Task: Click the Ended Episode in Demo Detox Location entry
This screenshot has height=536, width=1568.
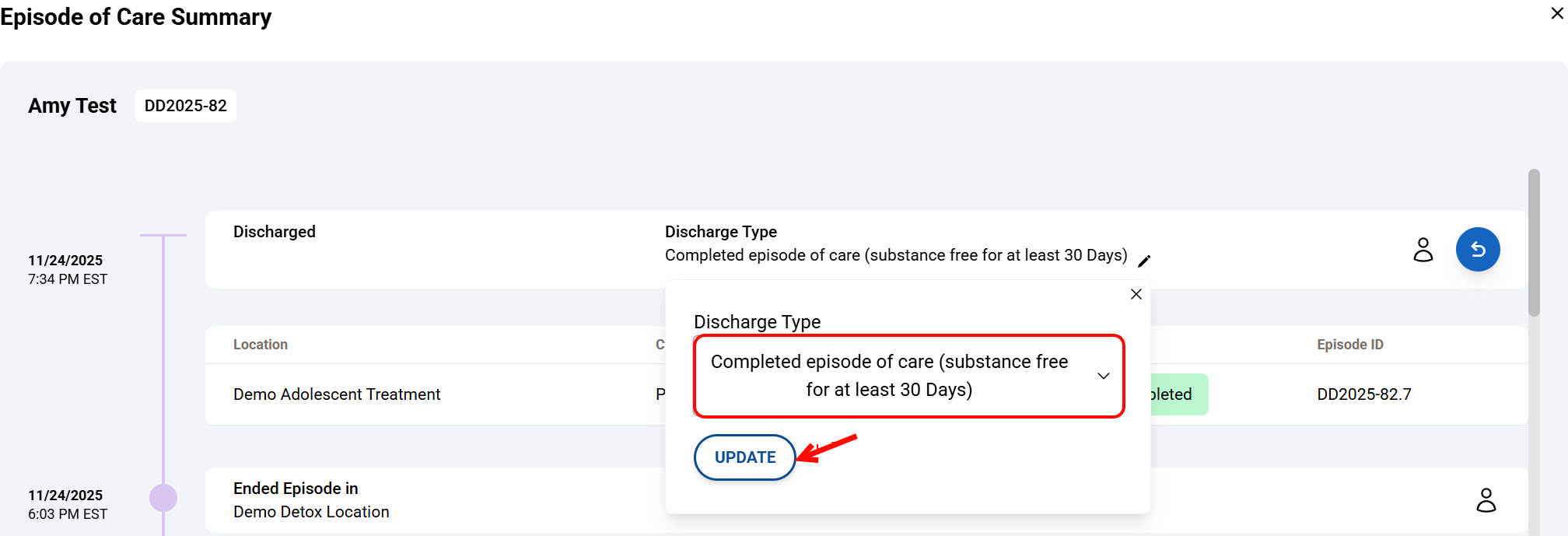Action: 311,500
